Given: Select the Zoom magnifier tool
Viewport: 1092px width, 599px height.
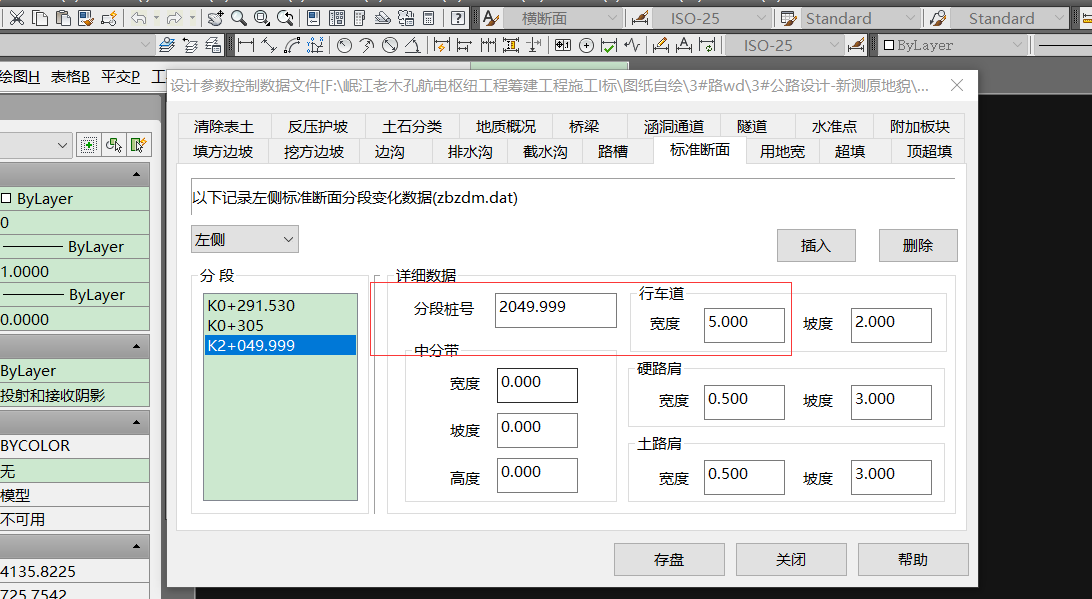Looking at the screenshot, I should click(x=239, y=18).
